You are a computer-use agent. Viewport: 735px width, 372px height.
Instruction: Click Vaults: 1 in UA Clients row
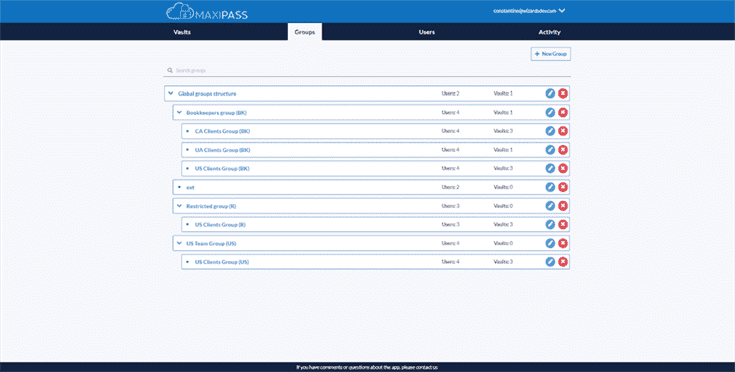pos(503,150)
